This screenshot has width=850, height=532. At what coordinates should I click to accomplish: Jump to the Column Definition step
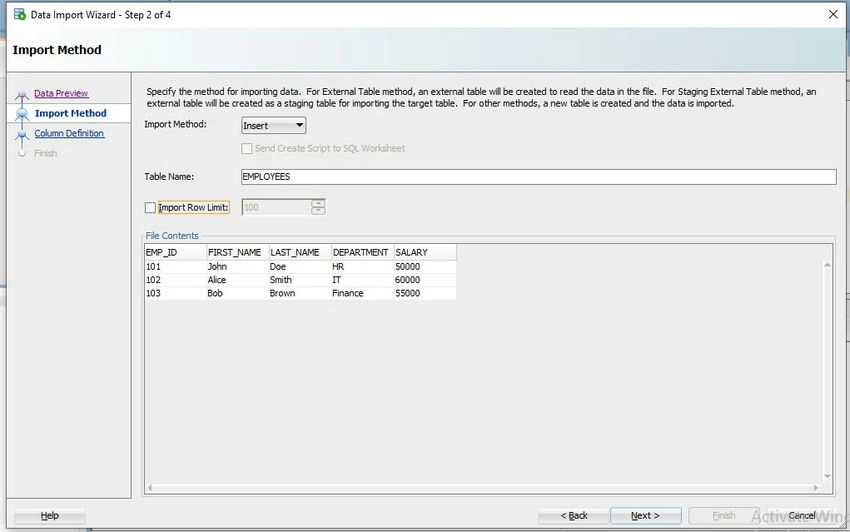coord(69,133)
